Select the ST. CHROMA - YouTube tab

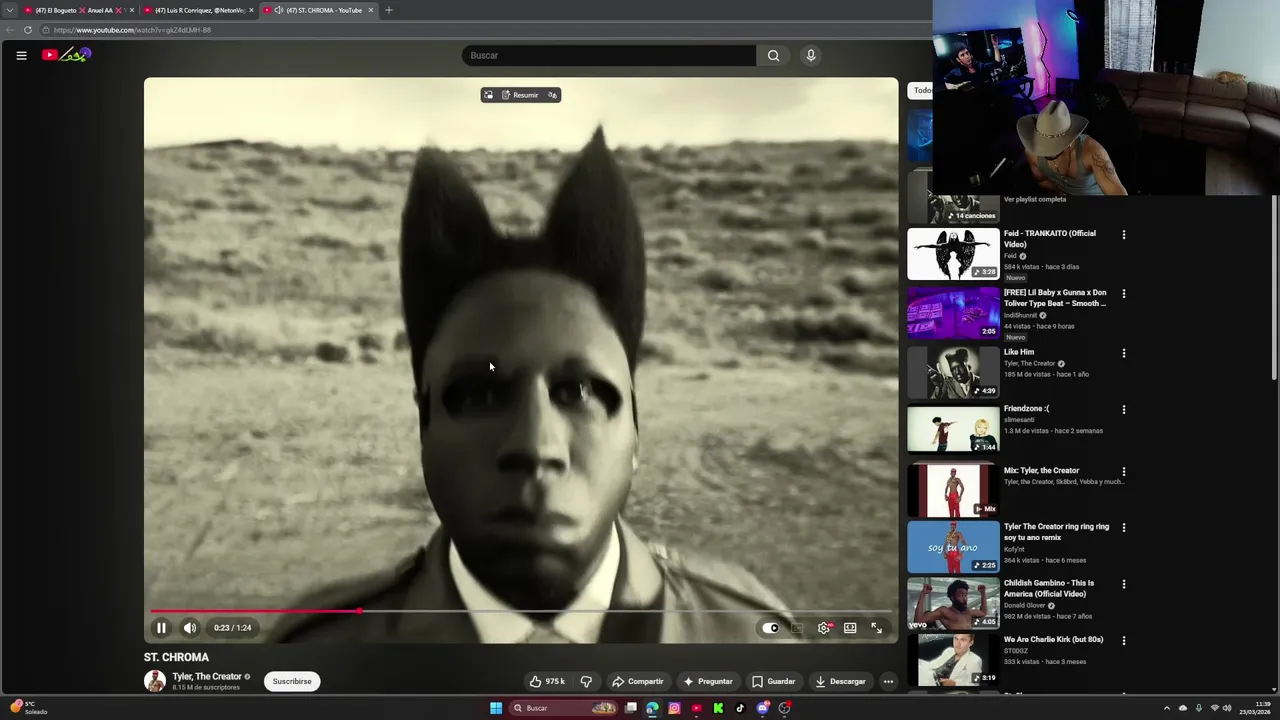click(x=320, y=10)
